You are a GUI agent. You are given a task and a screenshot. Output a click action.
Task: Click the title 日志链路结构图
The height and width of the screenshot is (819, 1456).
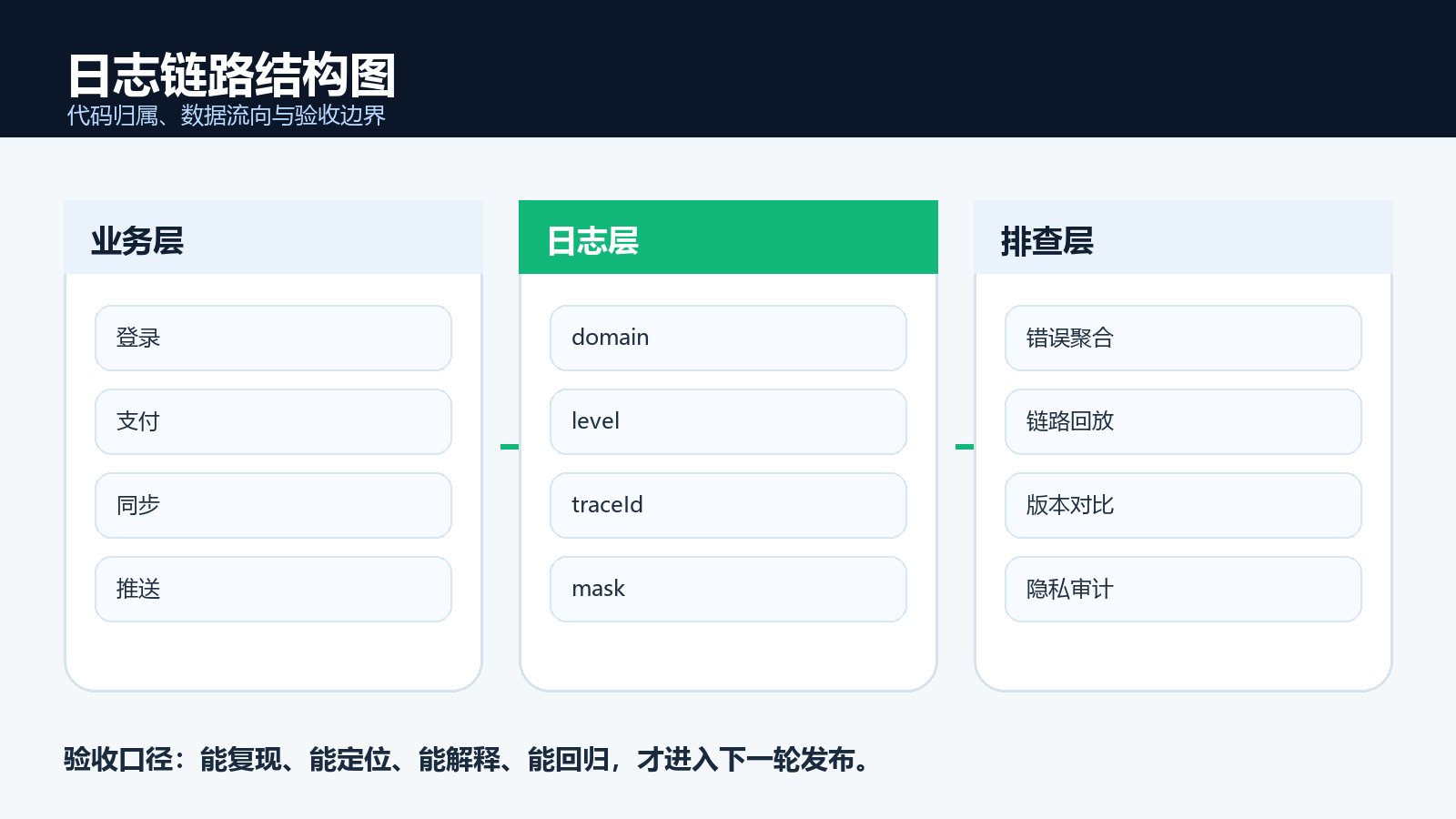coord(232,76)
